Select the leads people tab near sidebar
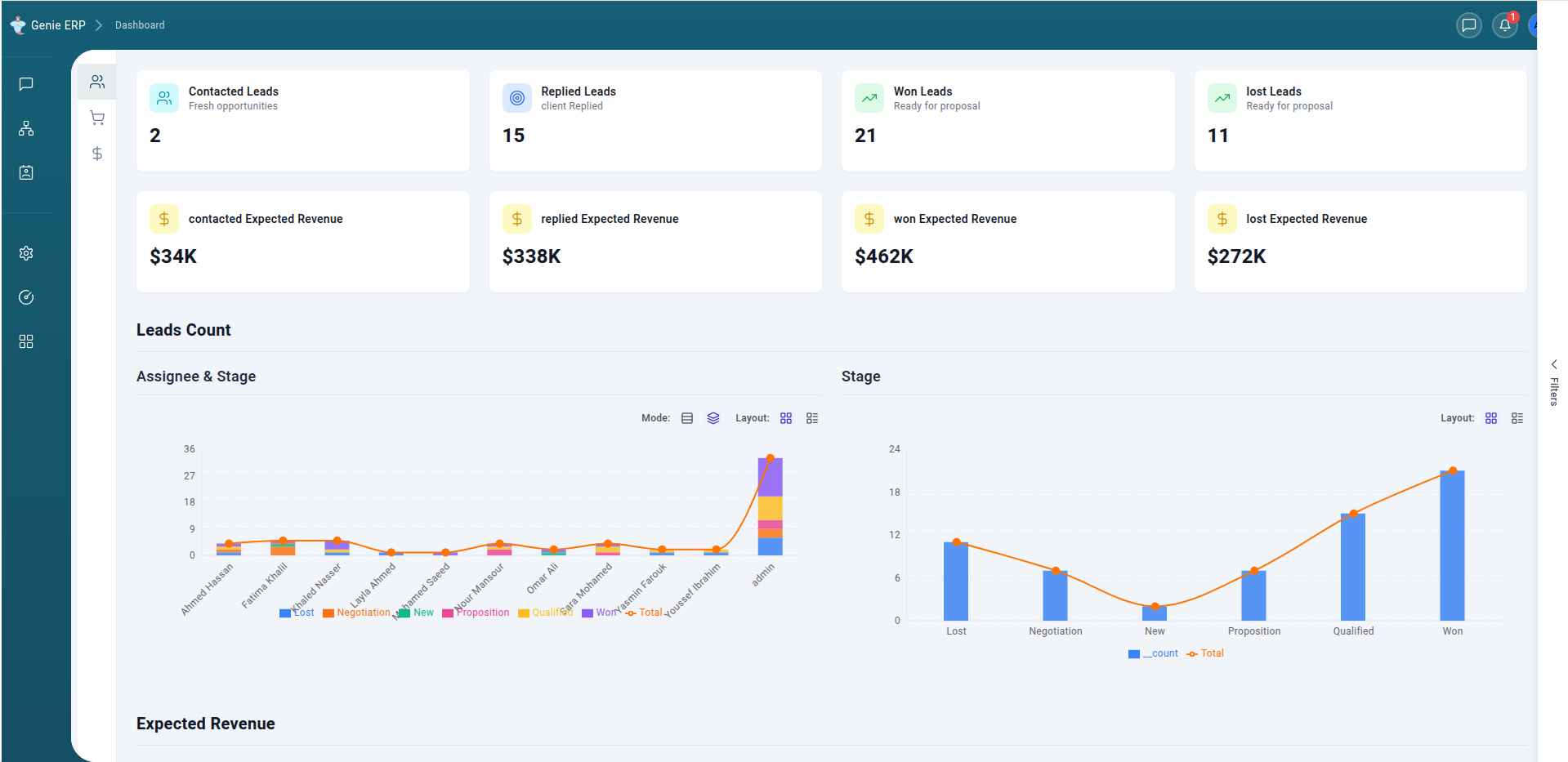 (97, 81)
